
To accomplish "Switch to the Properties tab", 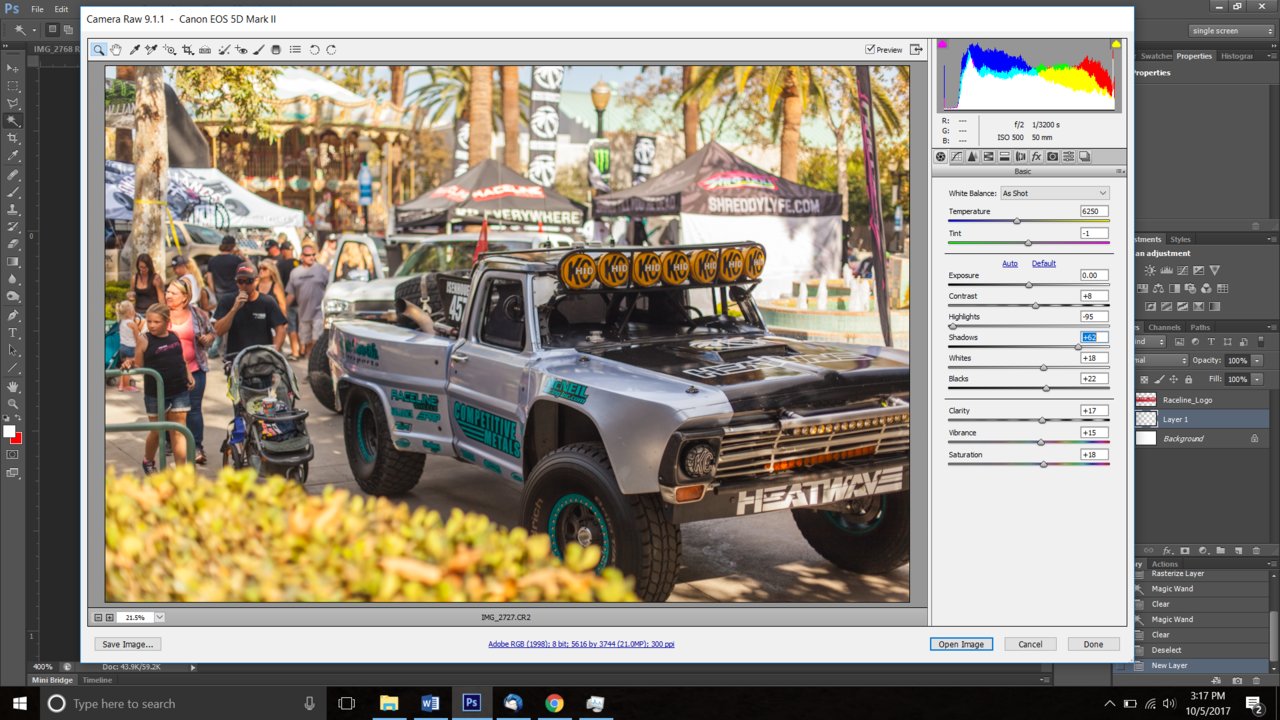I will (1194, 56).
